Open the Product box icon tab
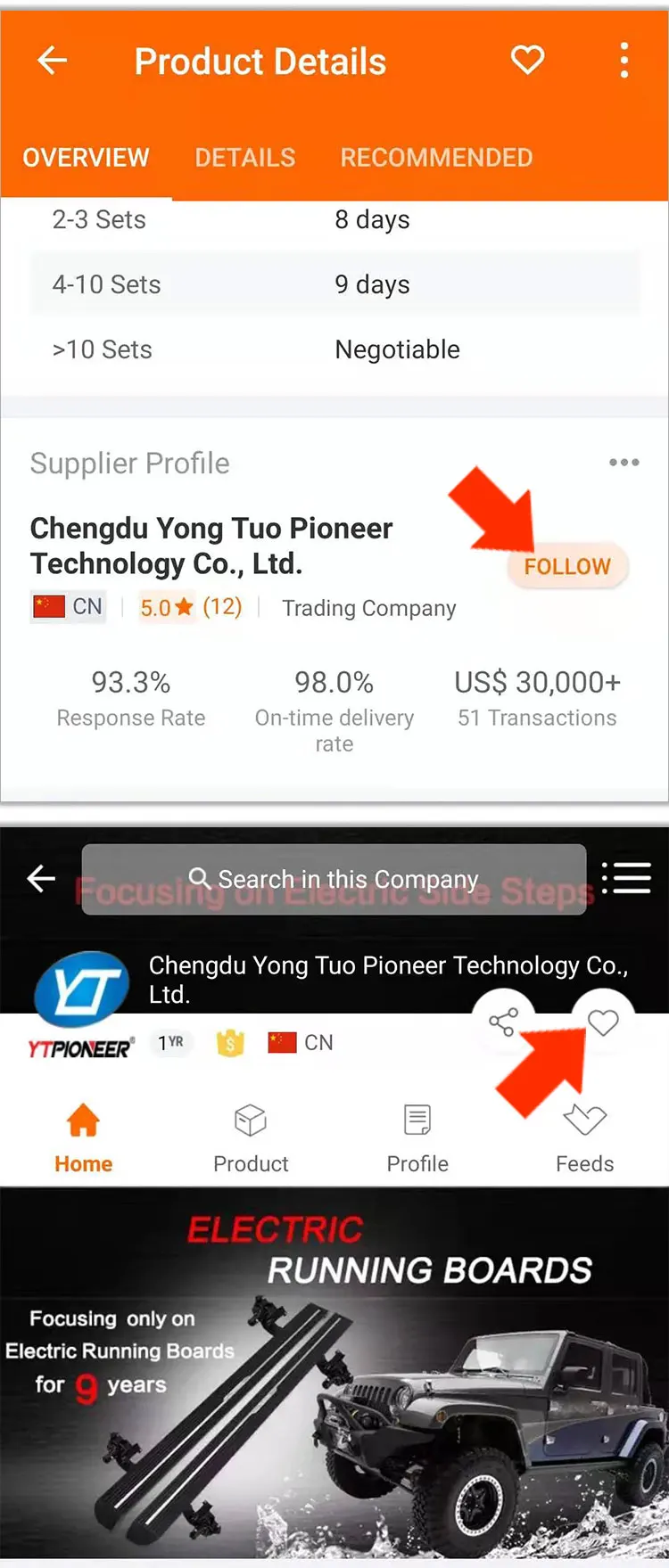 pyautogui.click(x=251, y=1139)
